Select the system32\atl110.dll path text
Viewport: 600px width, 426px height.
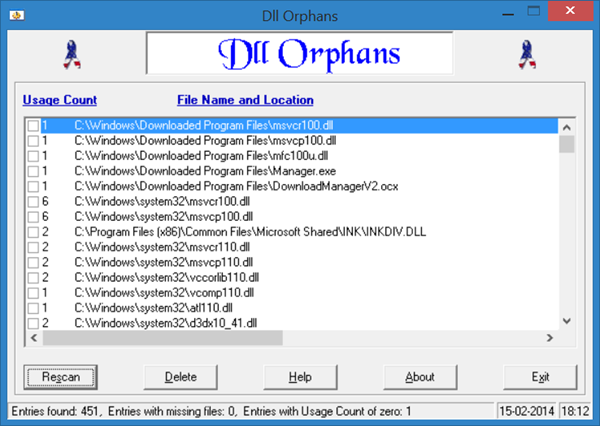pos(153,308)
